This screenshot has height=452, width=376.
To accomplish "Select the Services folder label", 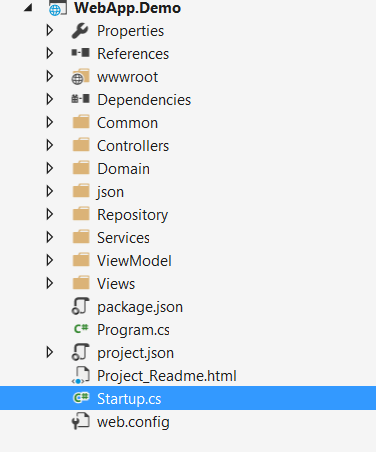I will [x=123, y=238].
